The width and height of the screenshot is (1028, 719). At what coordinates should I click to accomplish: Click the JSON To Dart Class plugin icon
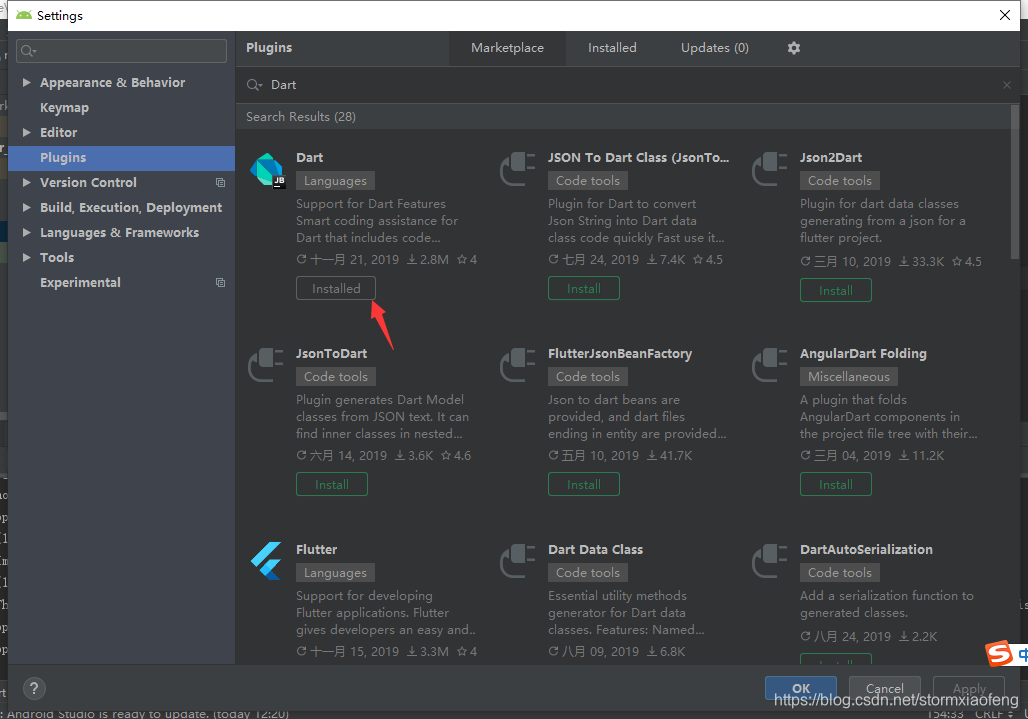pyautogui.click(x=518, y=169)
